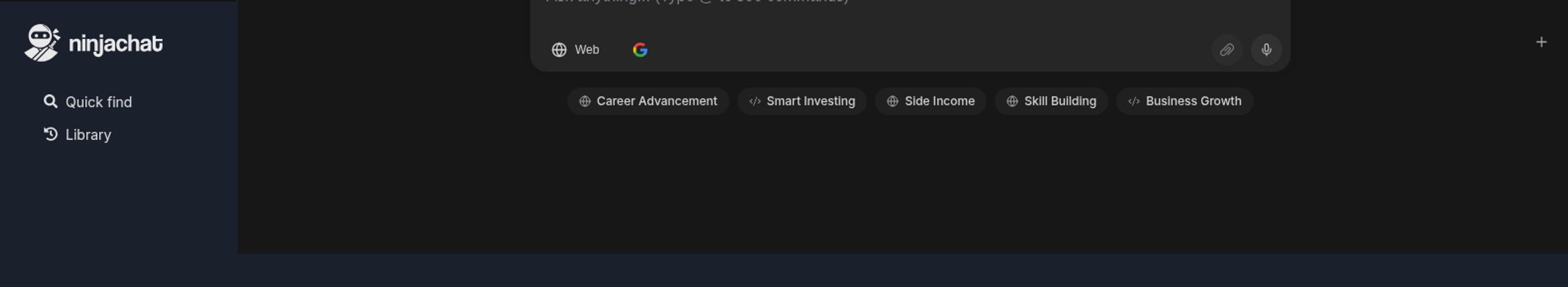This screenshot has width=1568, height=287.
Task: Choose the Career Advancement suggestion
Action: pos(648,101)
